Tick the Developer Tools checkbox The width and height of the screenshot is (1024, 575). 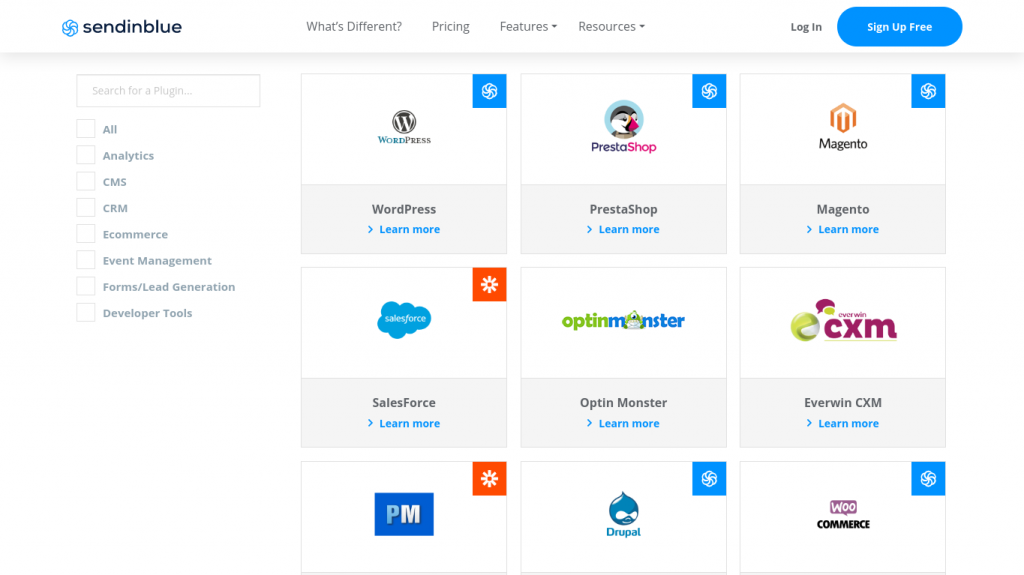(x=86, y=312)
